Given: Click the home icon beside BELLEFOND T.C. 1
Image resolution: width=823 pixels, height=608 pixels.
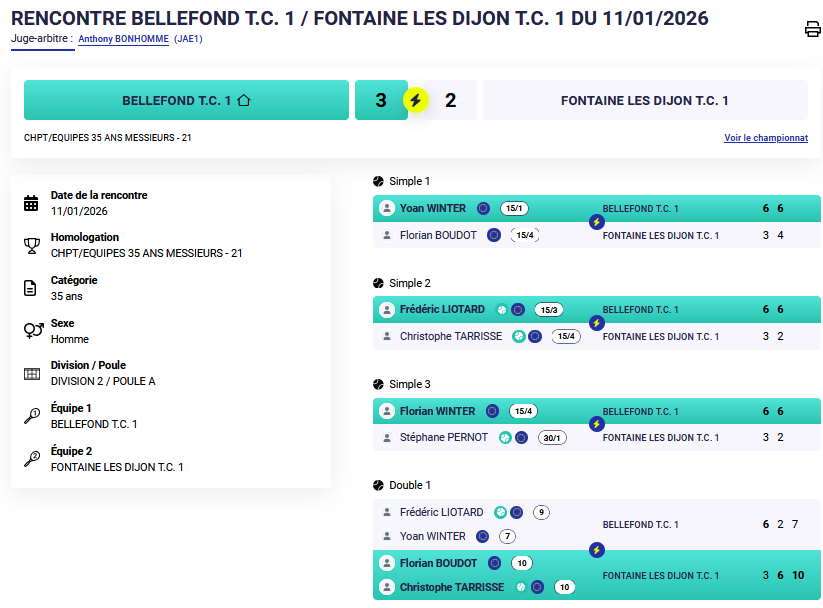Looking at the screenshot, I should [x=244, y=101].
